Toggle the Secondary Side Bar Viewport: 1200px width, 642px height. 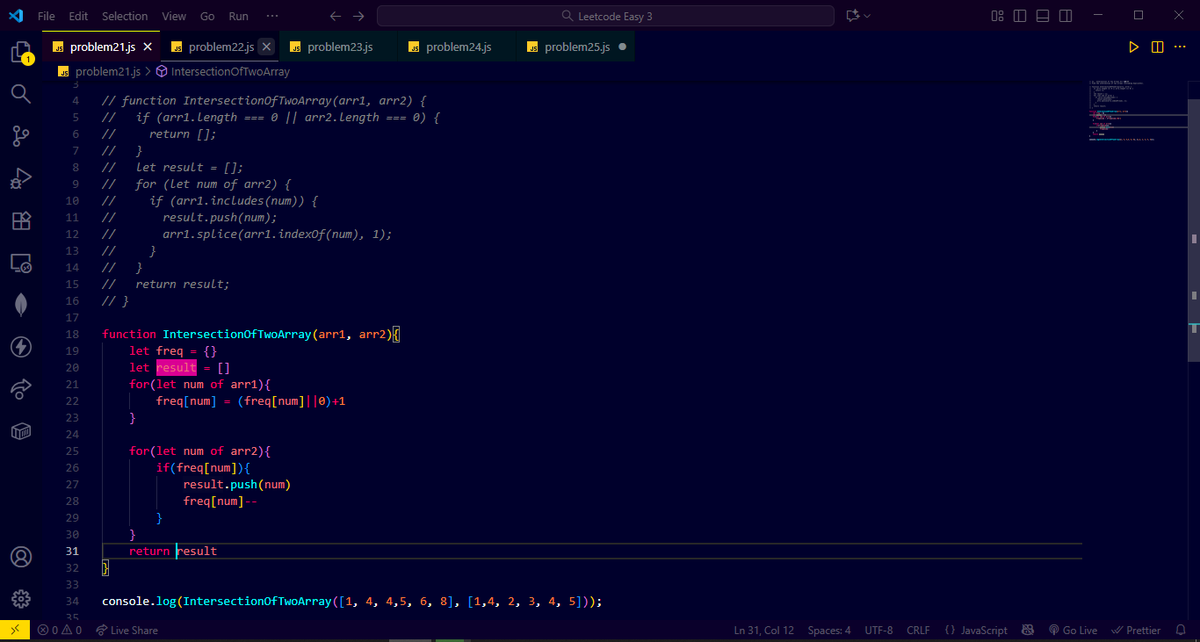[1064, 16]
